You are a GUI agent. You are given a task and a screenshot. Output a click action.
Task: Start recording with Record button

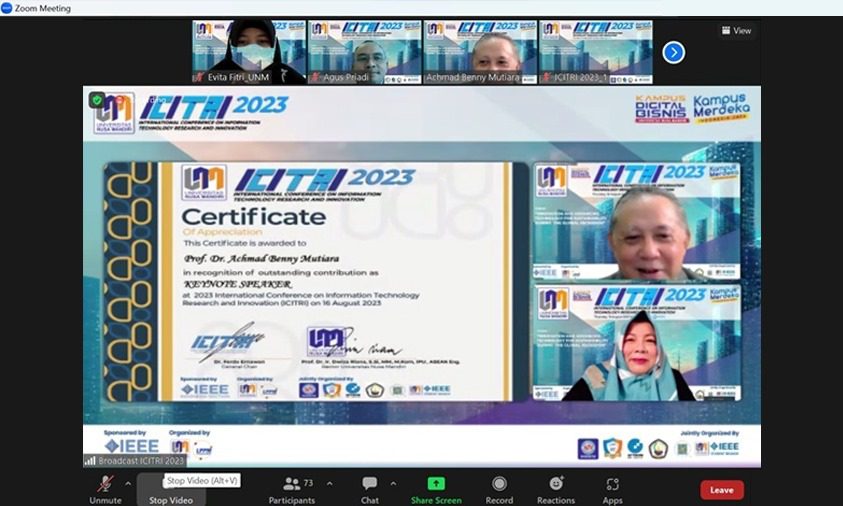point(499,489)
